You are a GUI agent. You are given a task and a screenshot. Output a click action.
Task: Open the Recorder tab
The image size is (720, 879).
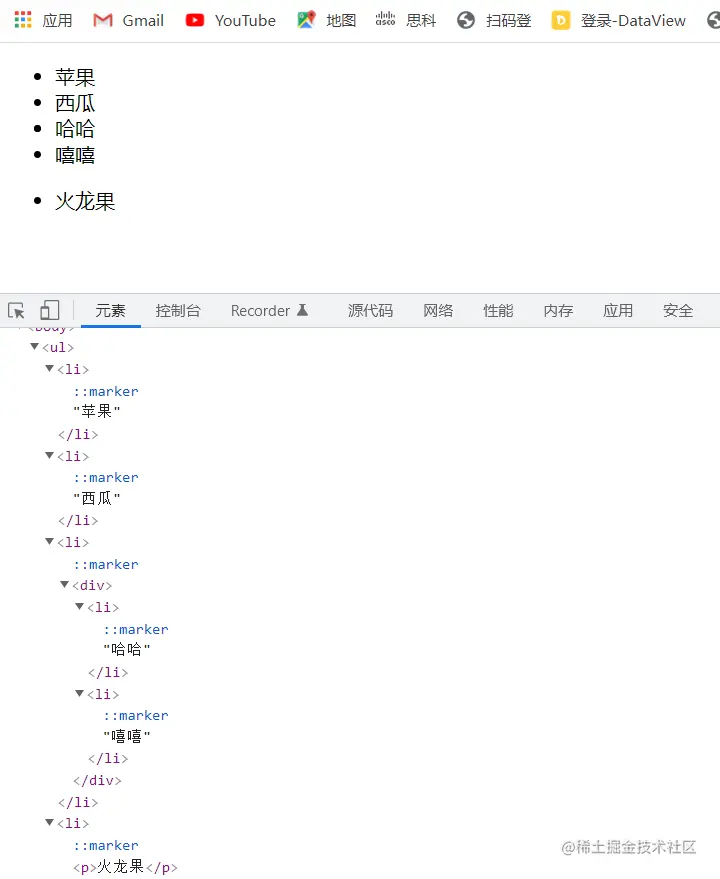point(260,311)
